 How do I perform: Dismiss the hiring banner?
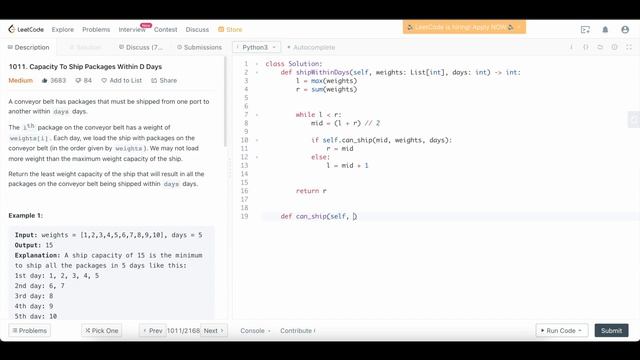[x=519, y=27]
